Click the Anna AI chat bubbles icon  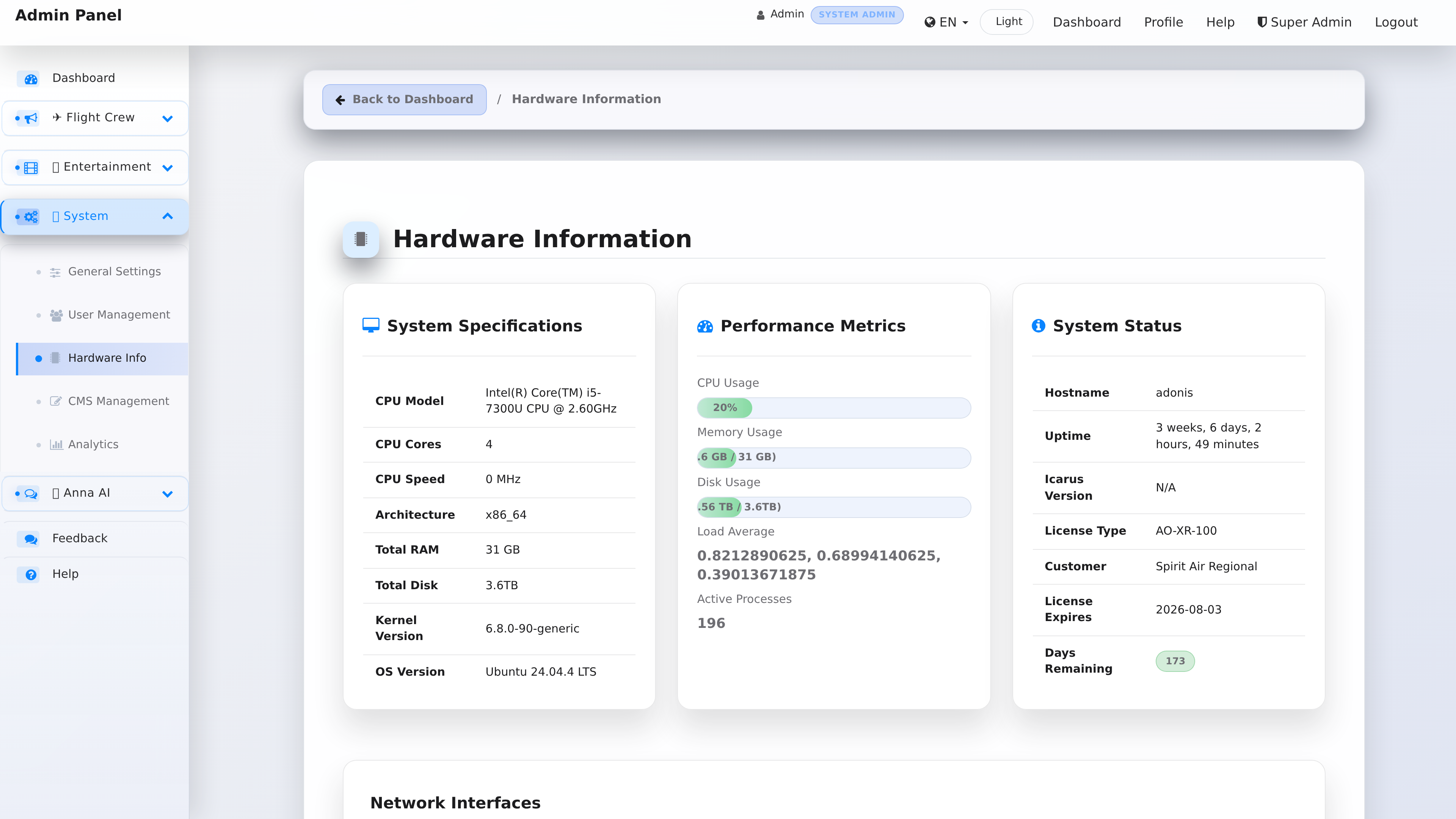(30, 494)
